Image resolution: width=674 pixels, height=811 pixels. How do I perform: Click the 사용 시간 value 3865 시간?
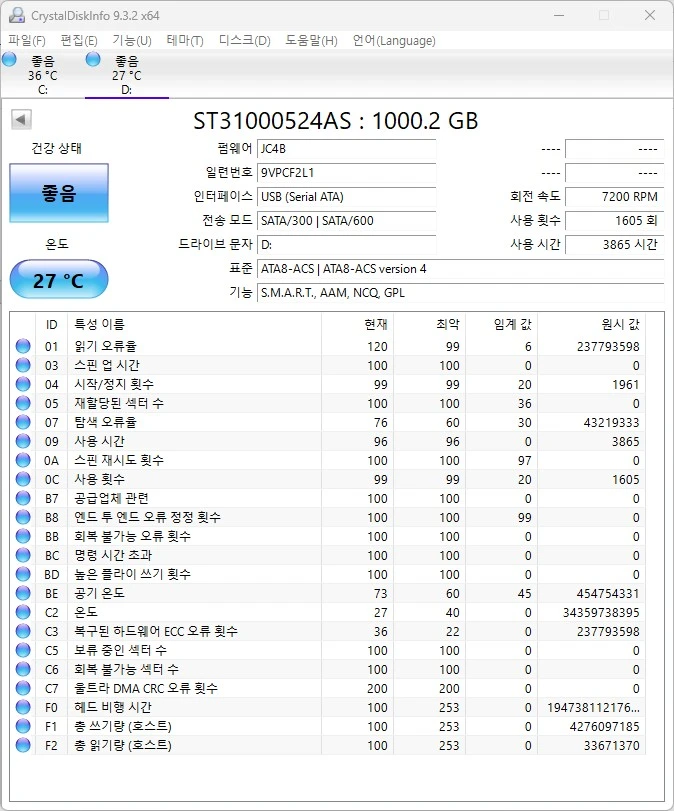[615, 245]
